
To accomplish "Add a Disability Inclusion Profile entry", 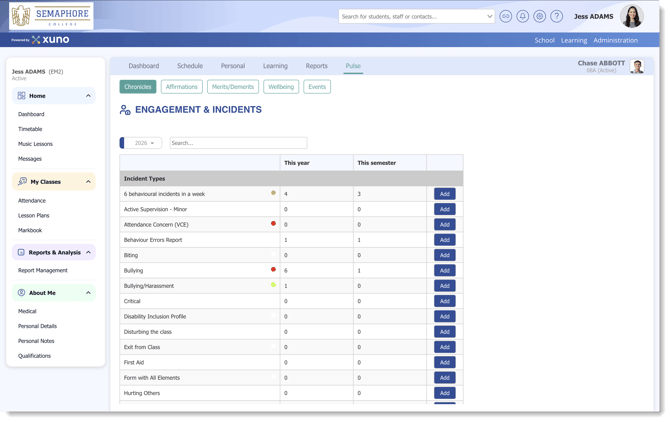I will pos(445,316).
